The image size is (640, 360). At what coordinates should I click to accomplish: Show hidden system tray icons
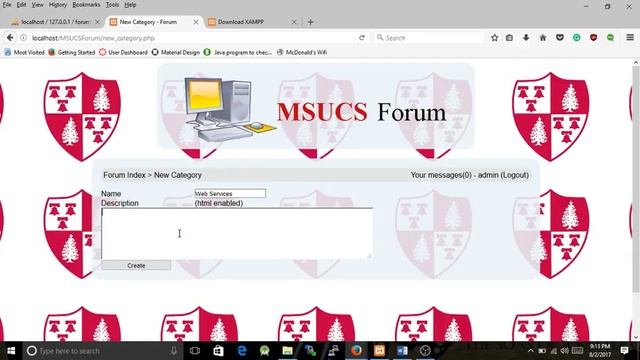pyautogui.click(x=530, y=351)
